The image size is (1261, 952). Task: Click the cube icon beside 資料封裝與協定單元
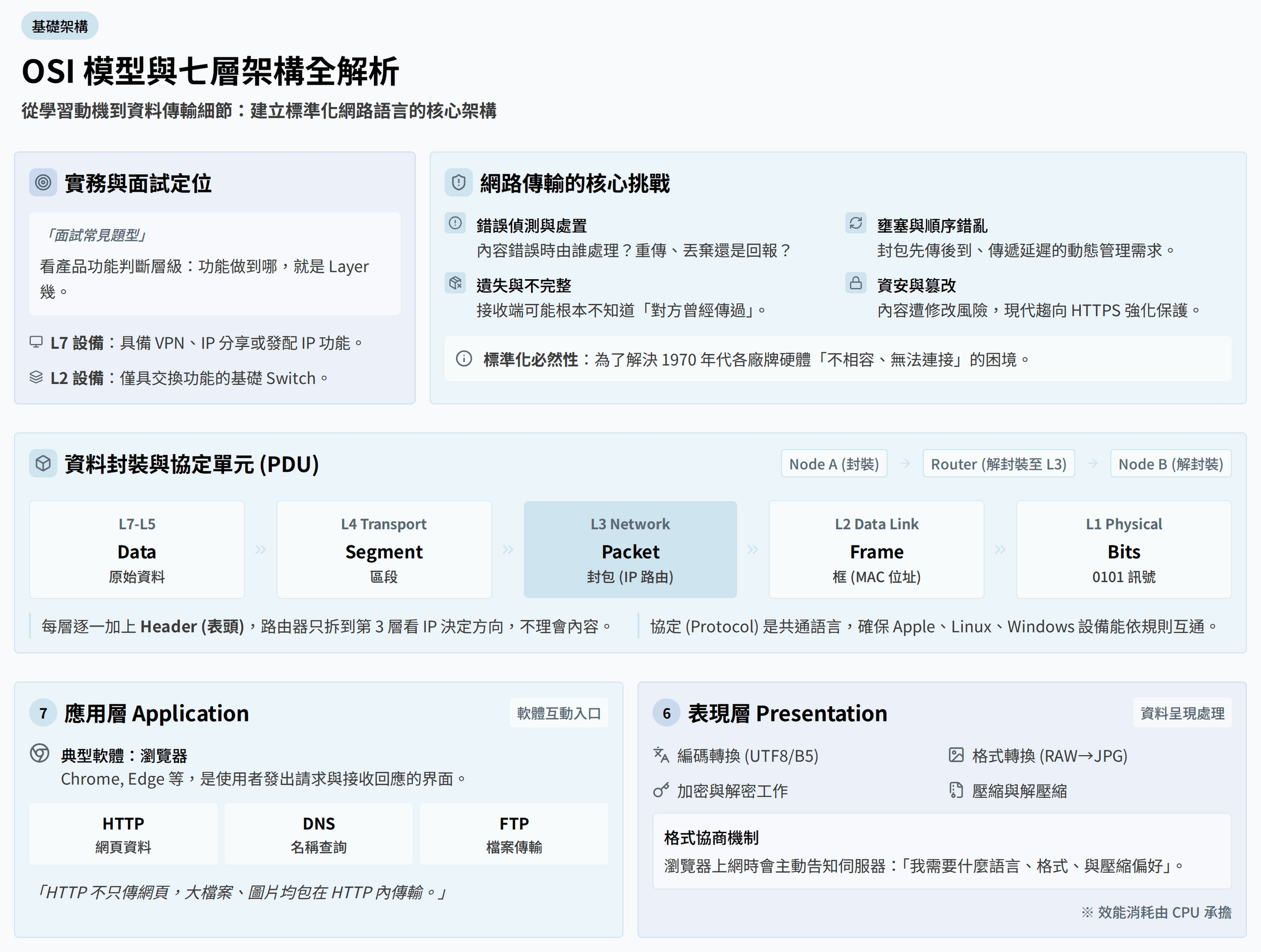point(43,463)
